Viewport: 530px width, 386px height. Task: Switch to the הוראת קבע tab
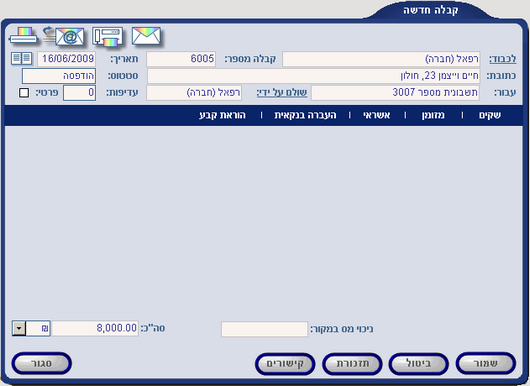pyautogui.click(x=222, y=115)
